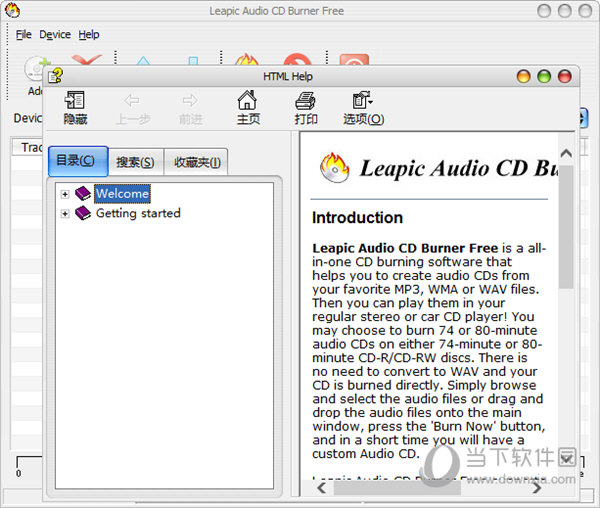600x508 pixels.
Task: Print the topic with the 打印 icon
Action: coord(305,100)
